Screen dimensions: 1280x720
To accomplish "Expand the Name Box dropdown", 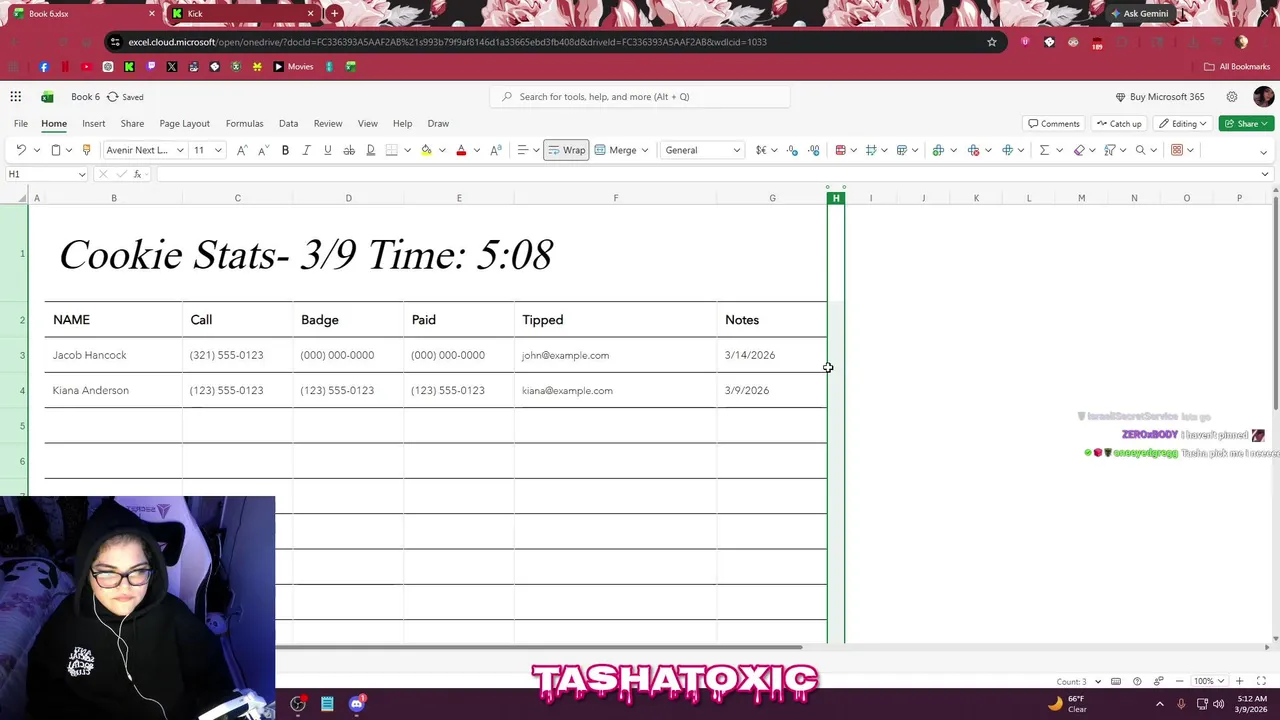I will pyautogui.click(x=82, y=174).
